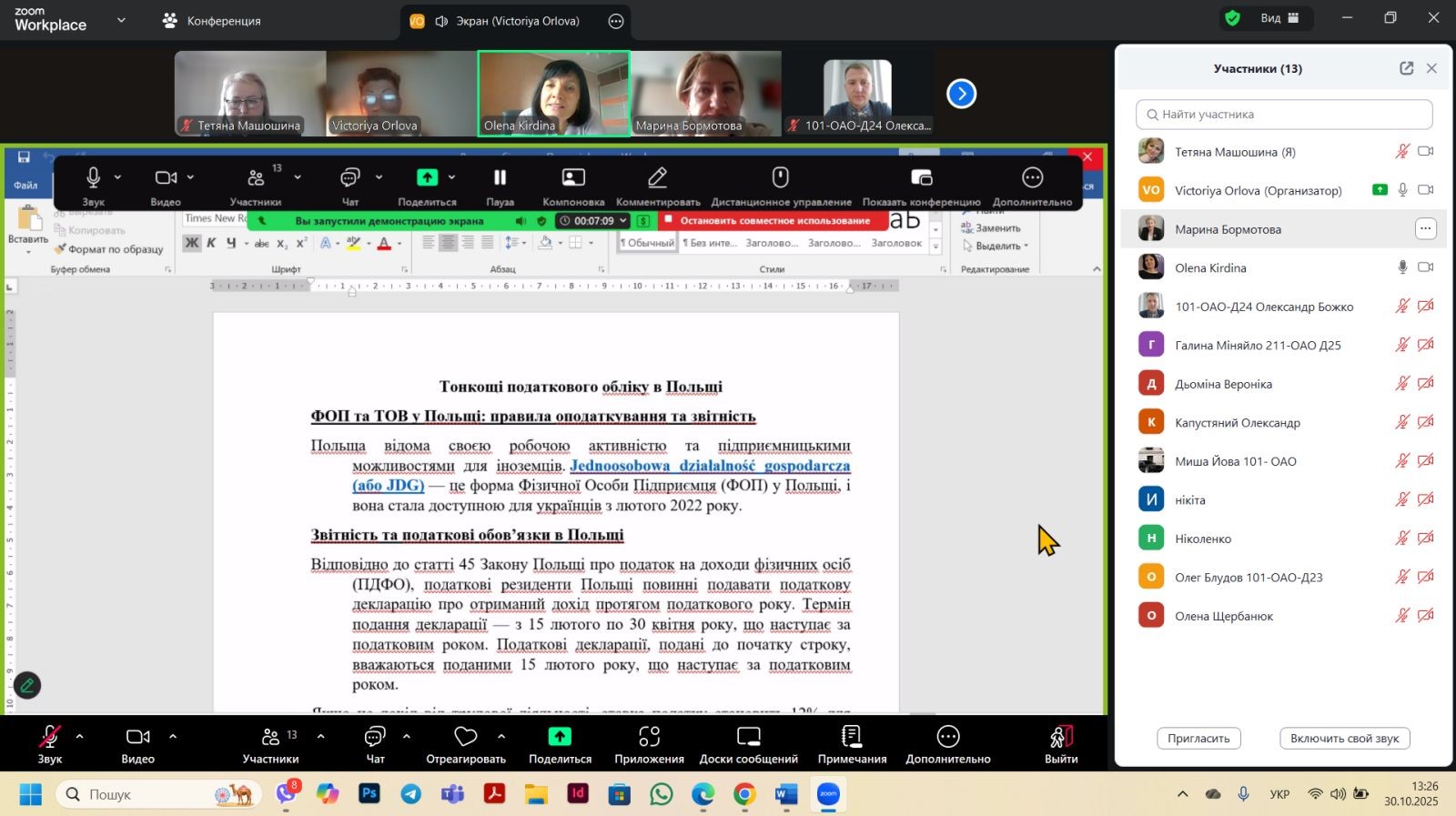Screen dimensions: 1456x816
Task: Expand audio options arrow next to Звук
Action: [x=79, y=736]
